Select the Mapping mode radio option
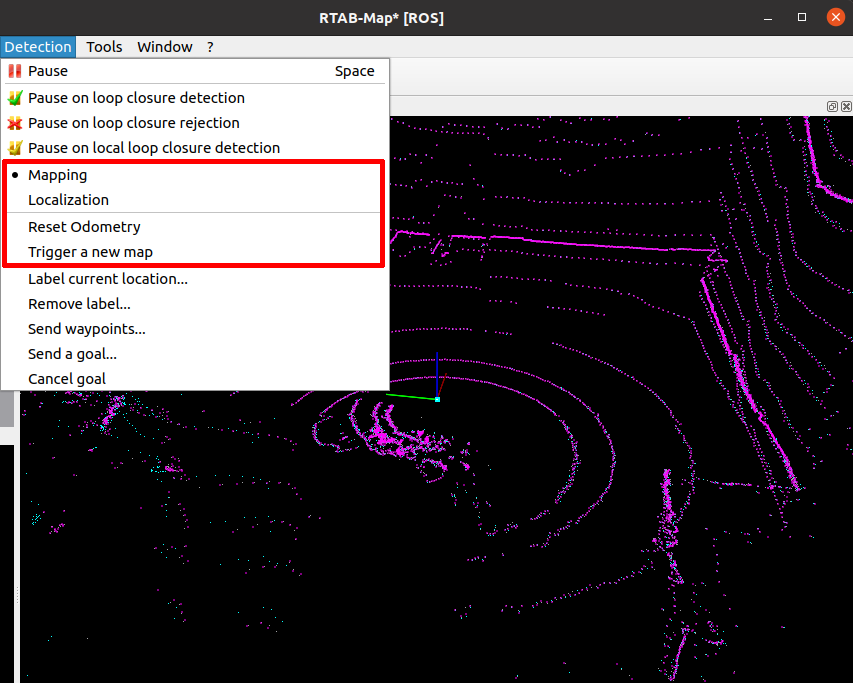Image resolution: width=853 pixels, height=683 pixels. 57,174
